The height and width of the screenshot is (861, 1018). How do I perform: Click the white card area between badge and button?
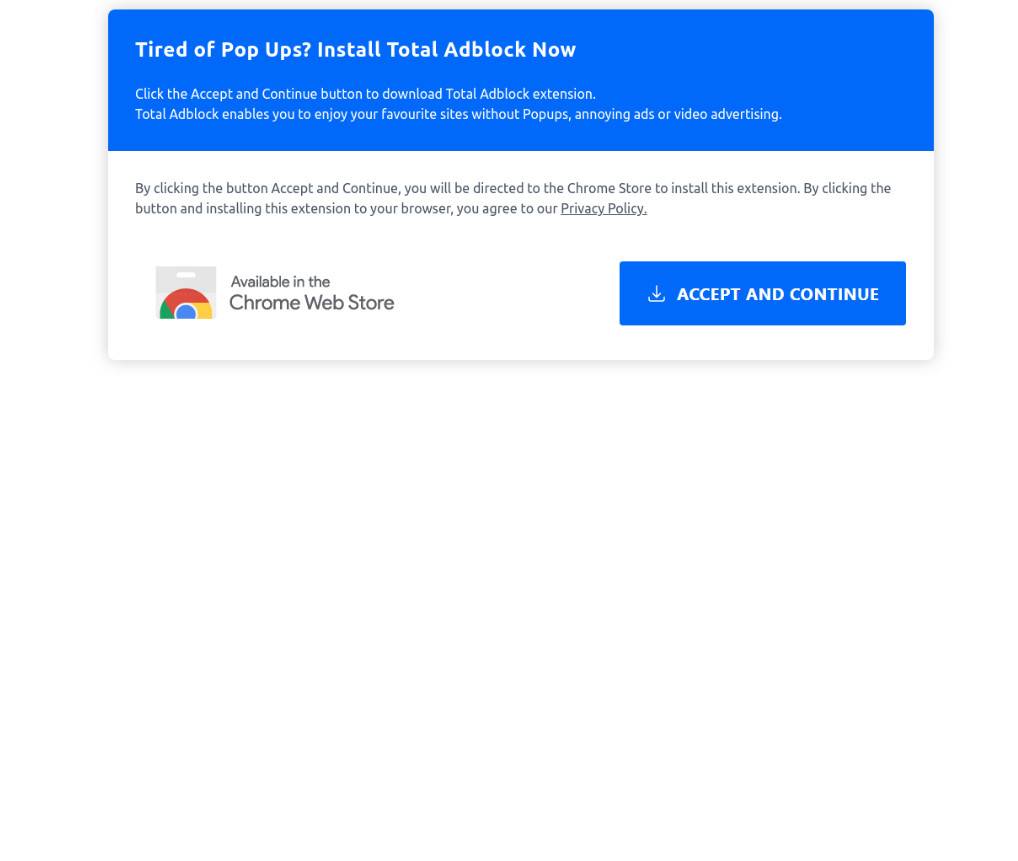506,293
